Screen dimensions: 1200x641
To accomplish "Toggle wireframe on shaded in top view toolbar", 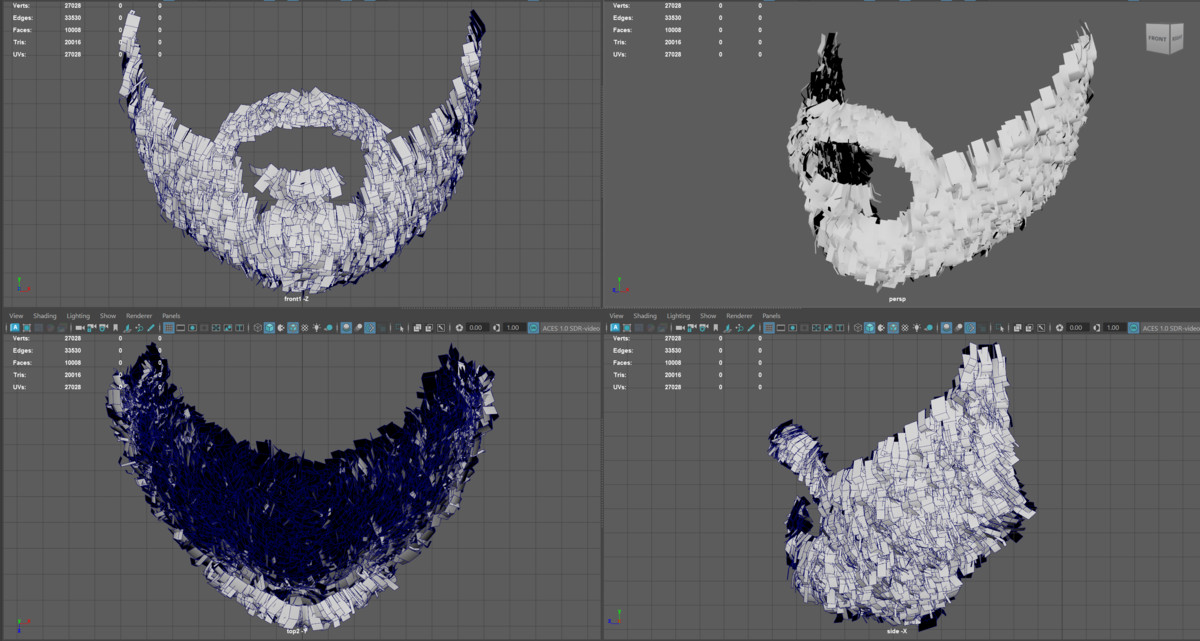I will click(x=293, y=328).
